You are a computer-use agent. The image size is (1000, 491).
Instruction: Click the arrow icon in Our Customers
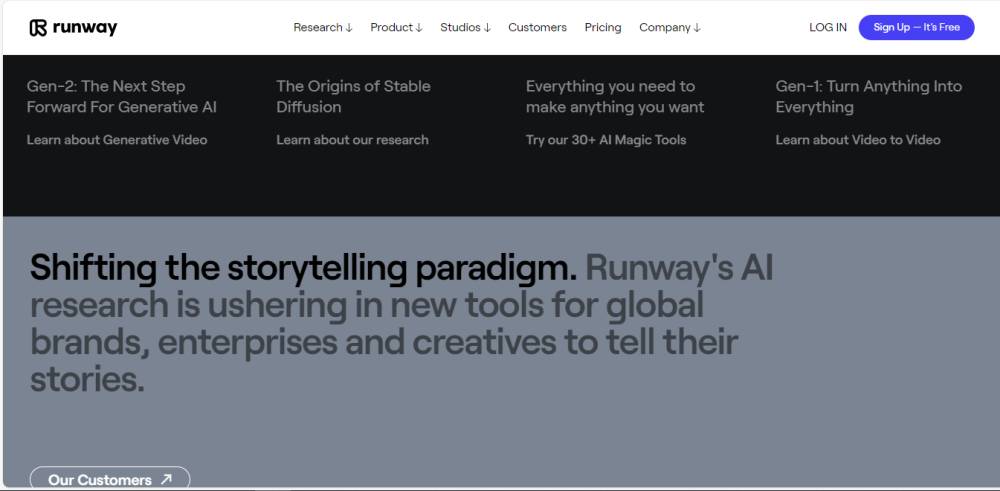[166, 479]
